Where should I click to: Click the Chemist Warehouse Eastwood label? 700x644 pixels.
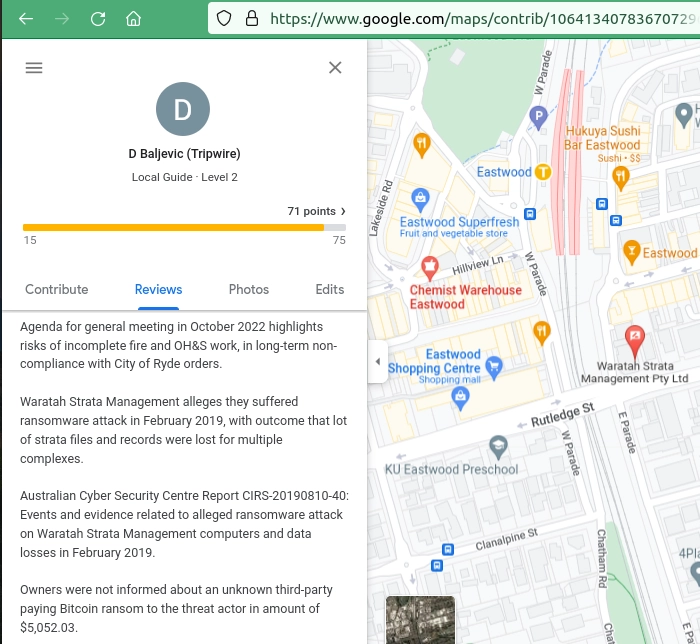coord(466,297)
